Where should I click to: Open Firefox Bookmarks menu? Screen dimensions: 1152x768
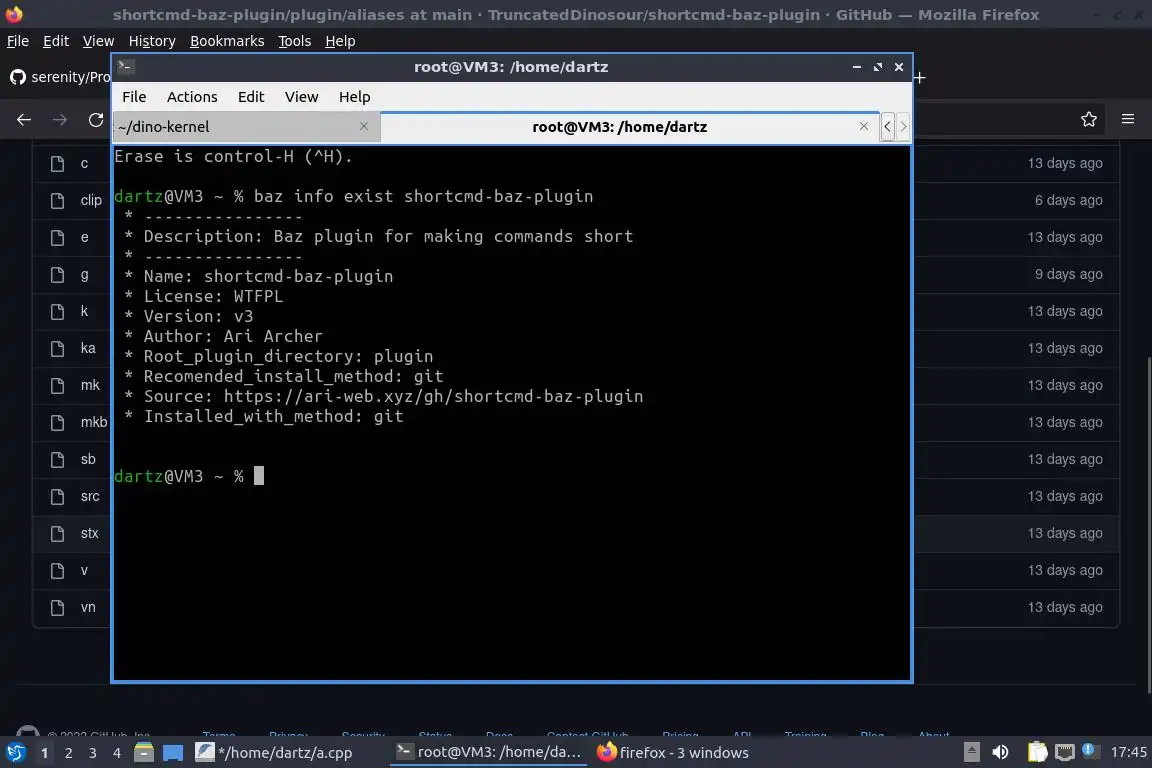227,41
